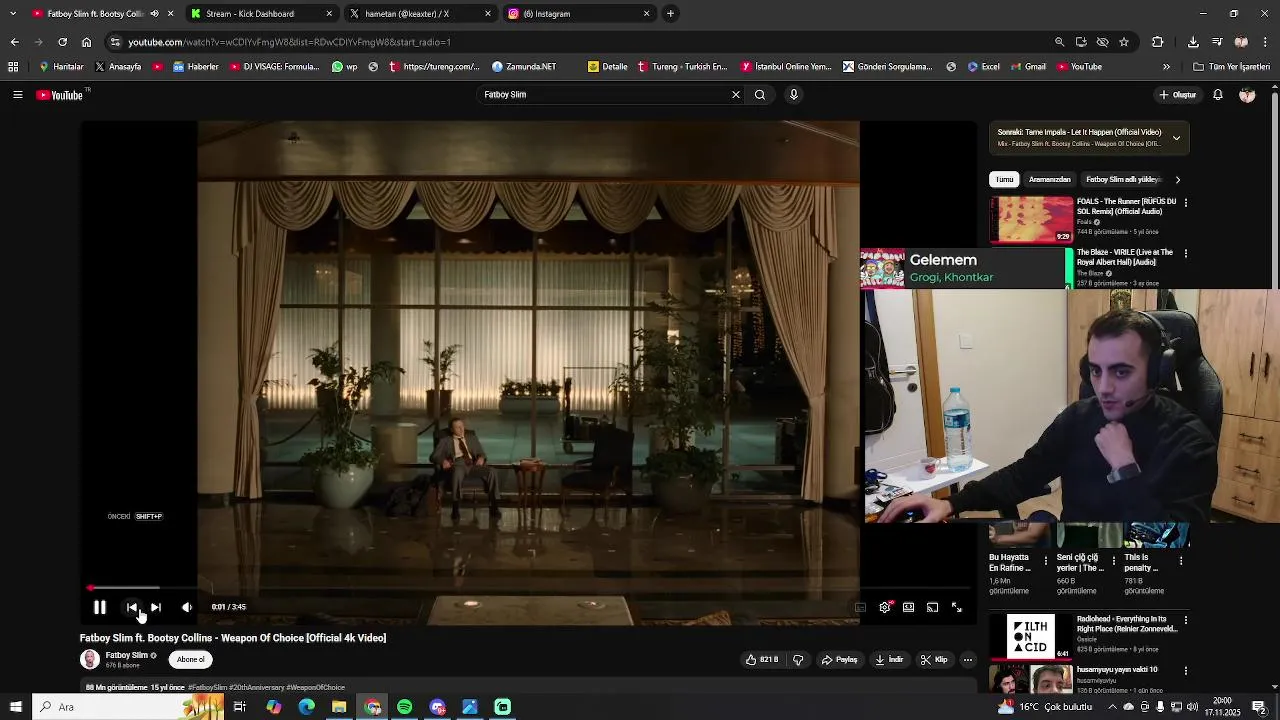Clear the YouTube search text
The height and width of the screenshot is (720, 1280).
coord(735,94)
